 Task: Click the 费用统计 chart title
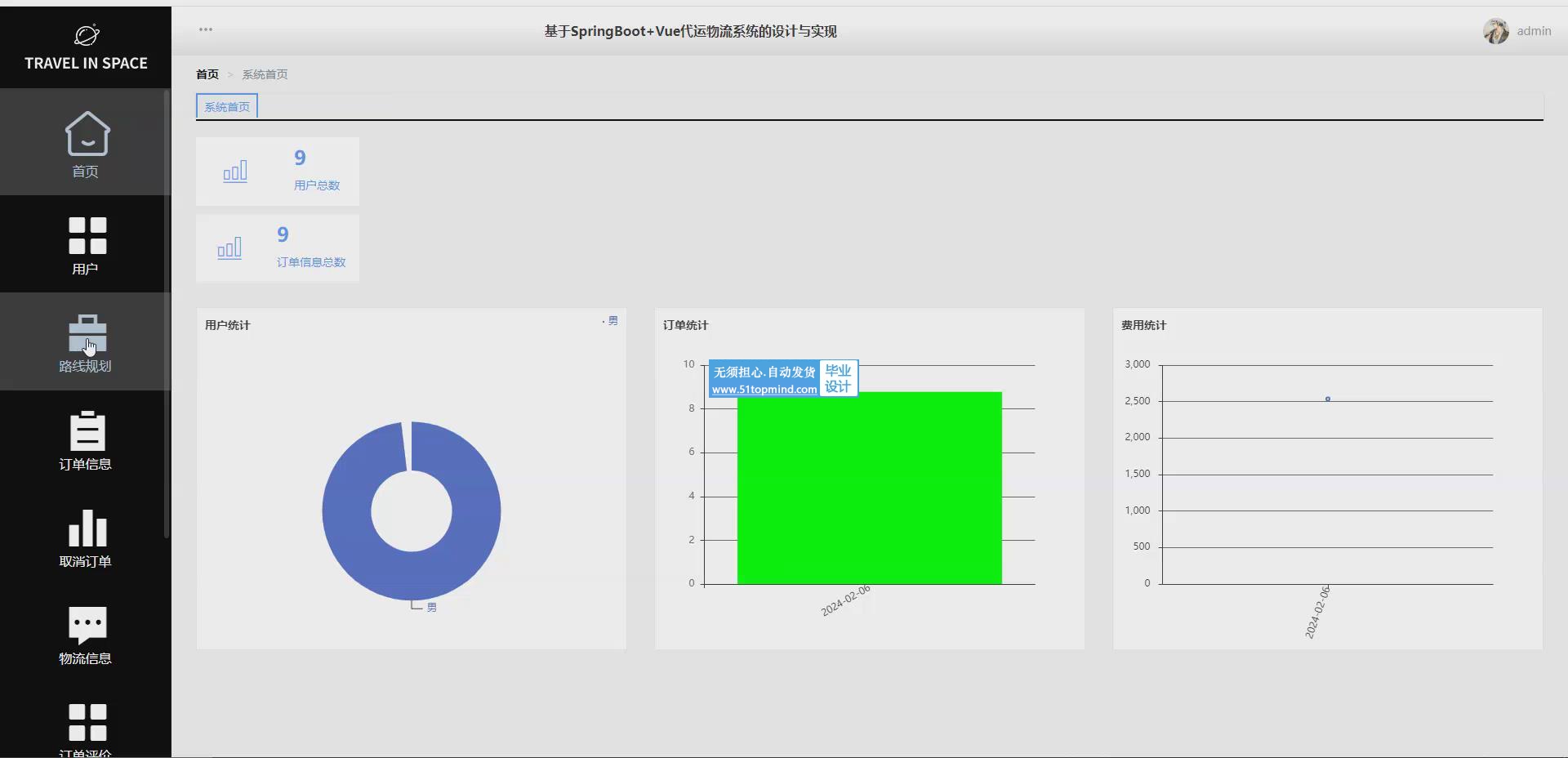click(x=1144, y=325)
